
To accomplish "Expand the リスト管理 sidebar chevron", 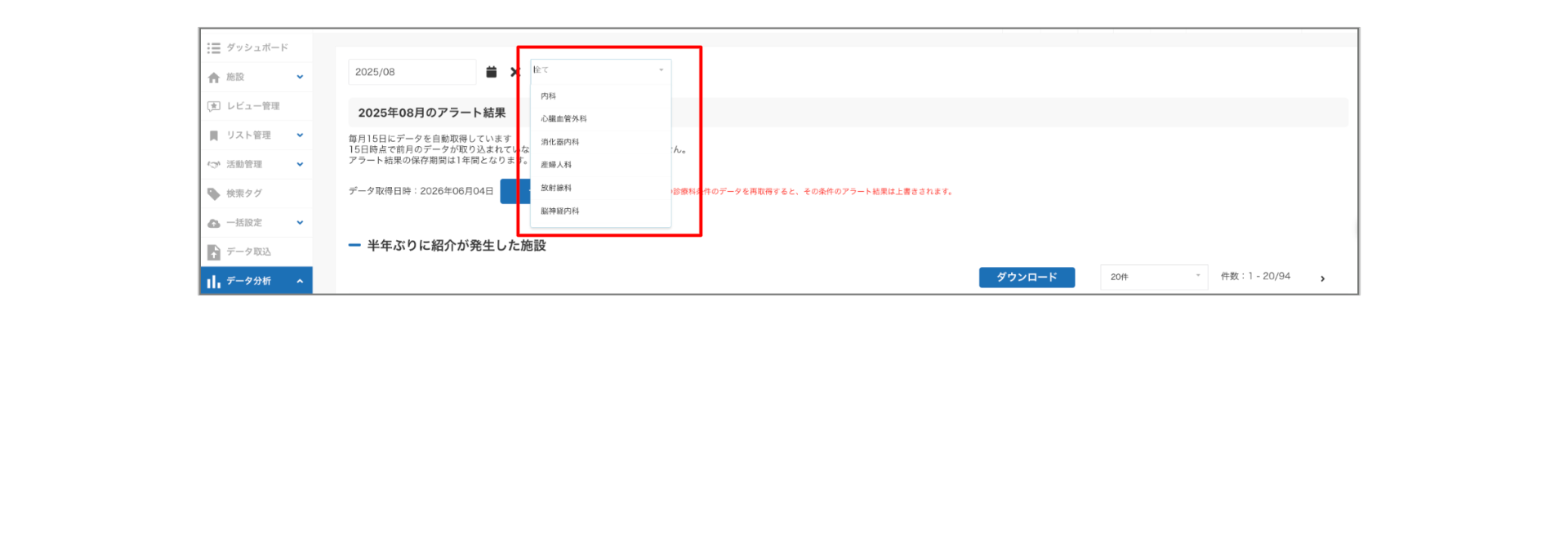I will pos(300,136).
